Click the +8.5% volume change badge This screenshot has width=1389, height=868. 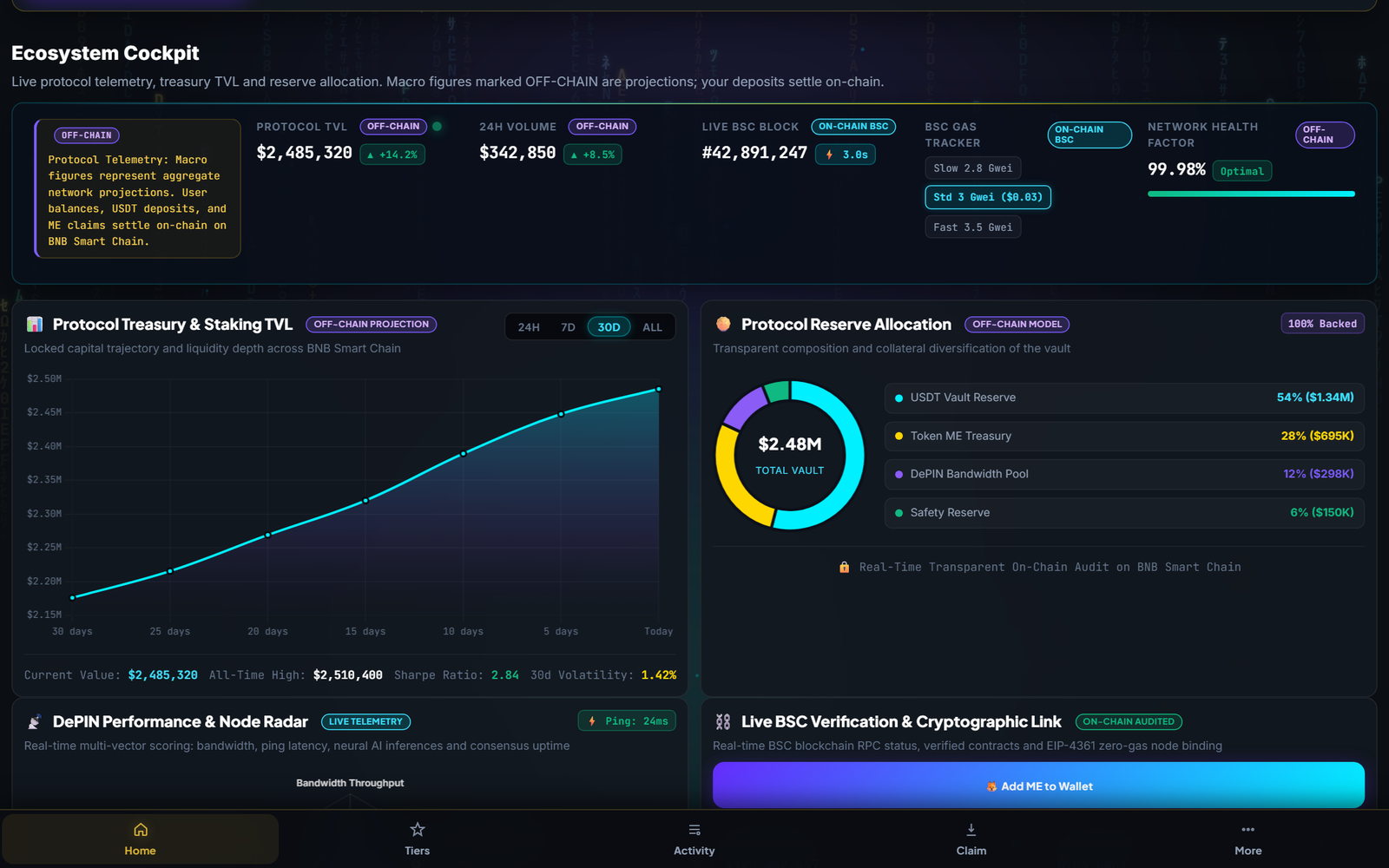pyautogui.click(x=593, y=155)
